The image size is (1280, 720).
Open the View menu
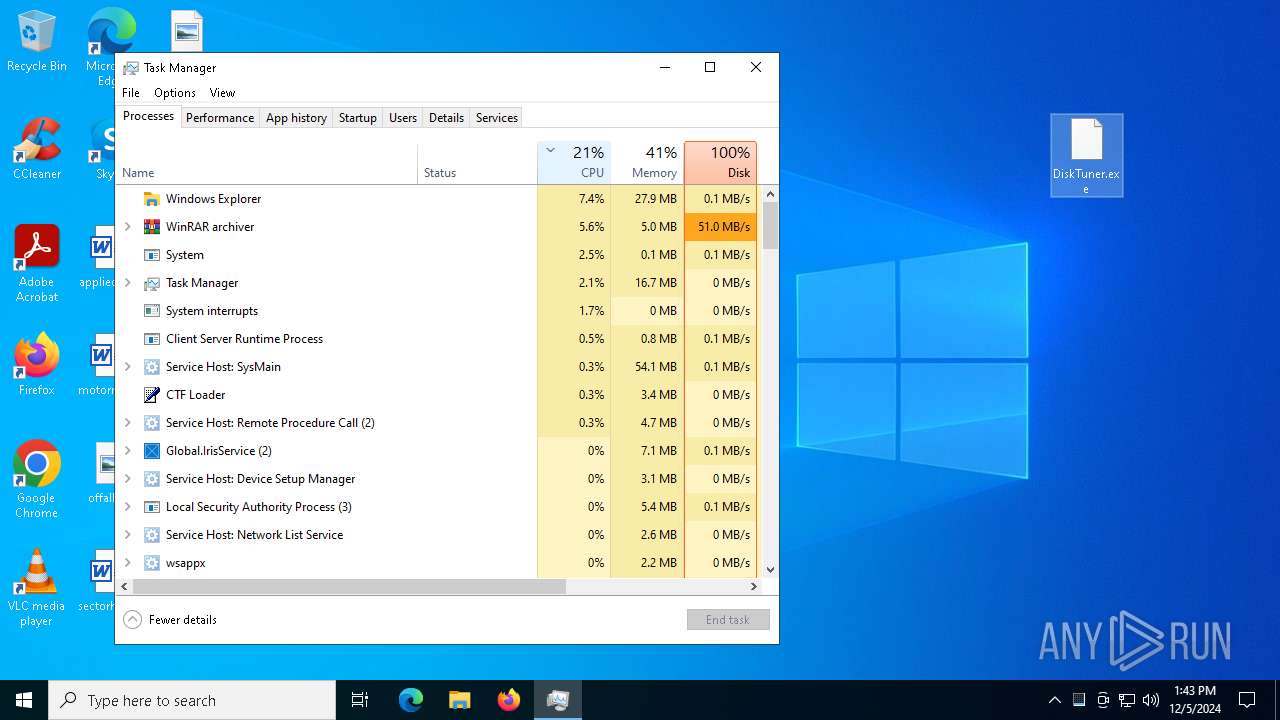pyautogui.click(x=222, y=93)
